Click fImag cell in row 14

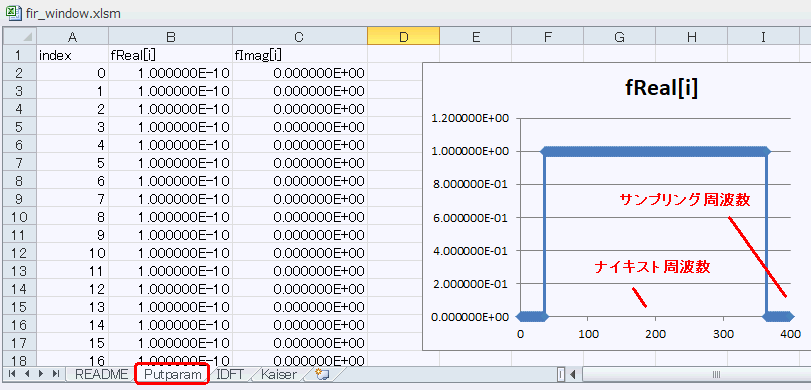tap(300, 288)
